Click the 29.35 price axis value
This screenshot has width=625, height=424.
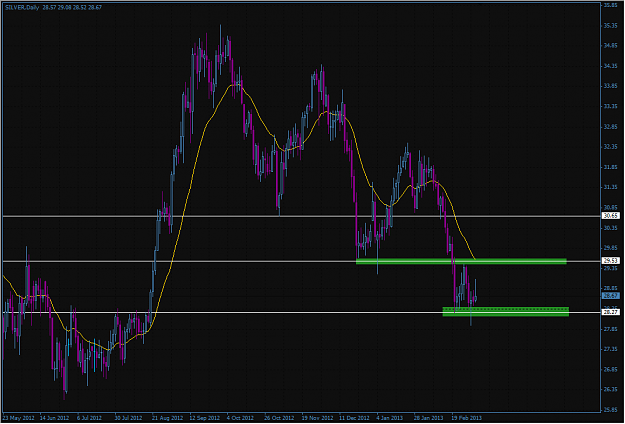pyautogui.click(x=611, y=268)
